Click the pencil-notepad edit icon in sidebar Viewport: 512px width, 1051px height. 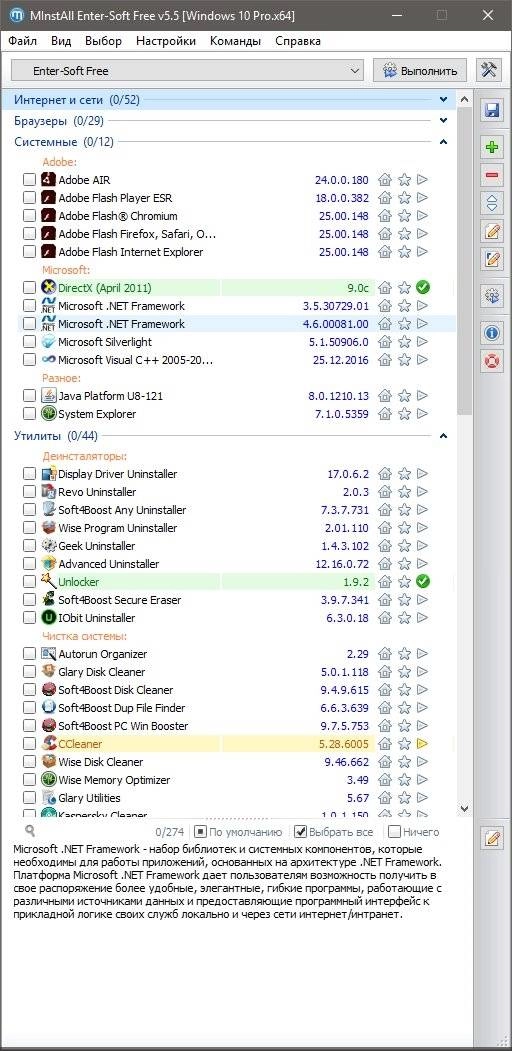[x=492, y=231]
